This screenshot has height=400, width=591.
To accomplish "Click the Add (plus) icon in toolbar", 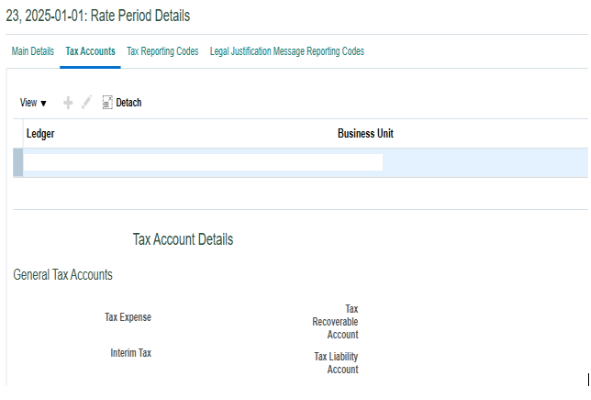I will pos(68,103).
